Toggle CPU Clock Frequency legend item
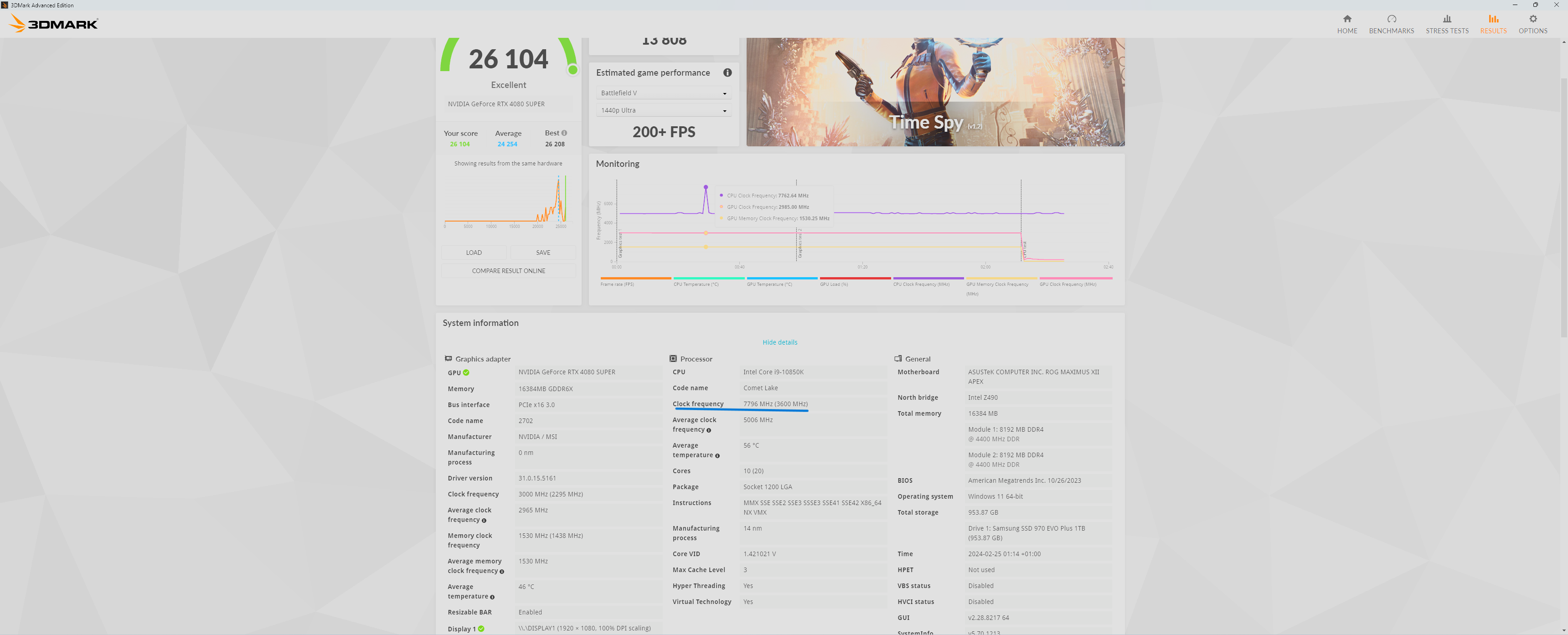1568x635 pixels. pyautogui.click(x=928, y=281)
